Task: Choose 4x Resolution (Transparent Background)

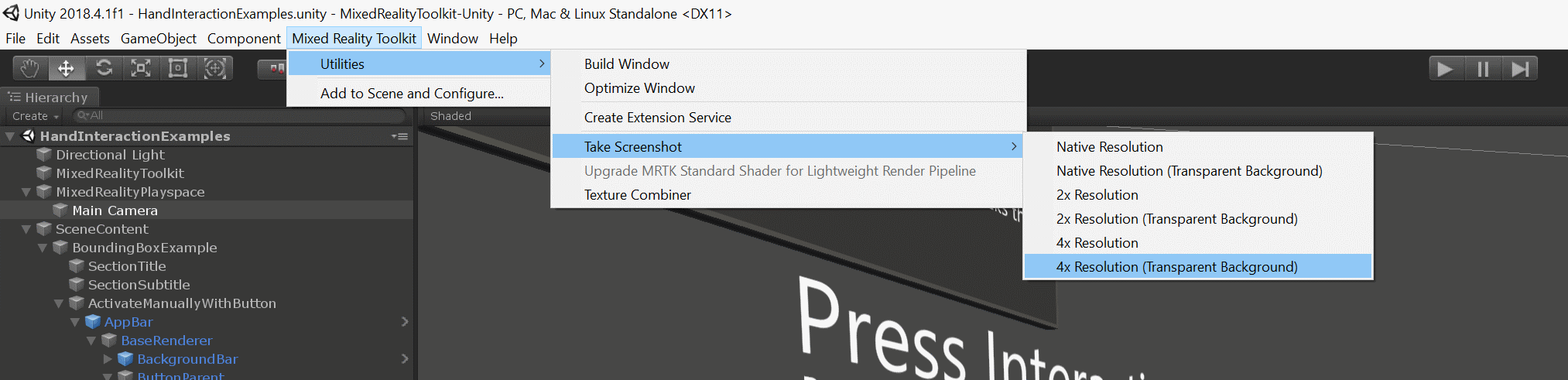Action: click(x=1176, y=267)
